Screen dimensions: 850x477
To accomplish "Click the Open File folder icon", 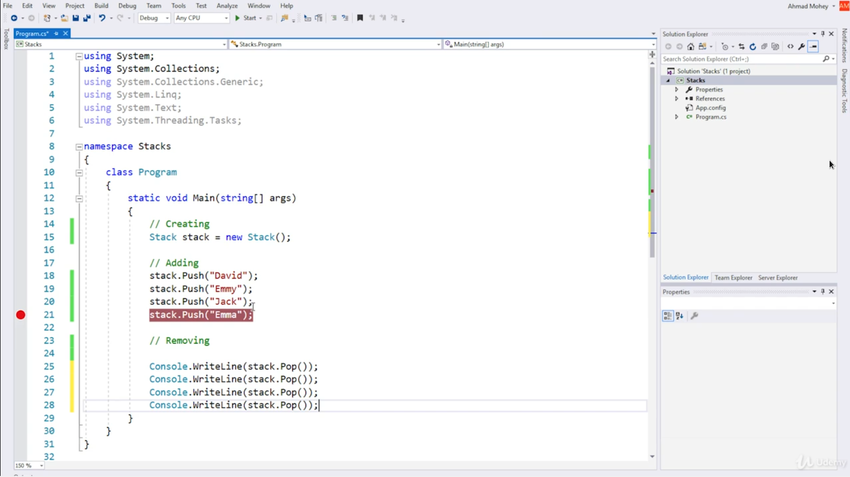I will pyautogui.click(x=64, y=18).
